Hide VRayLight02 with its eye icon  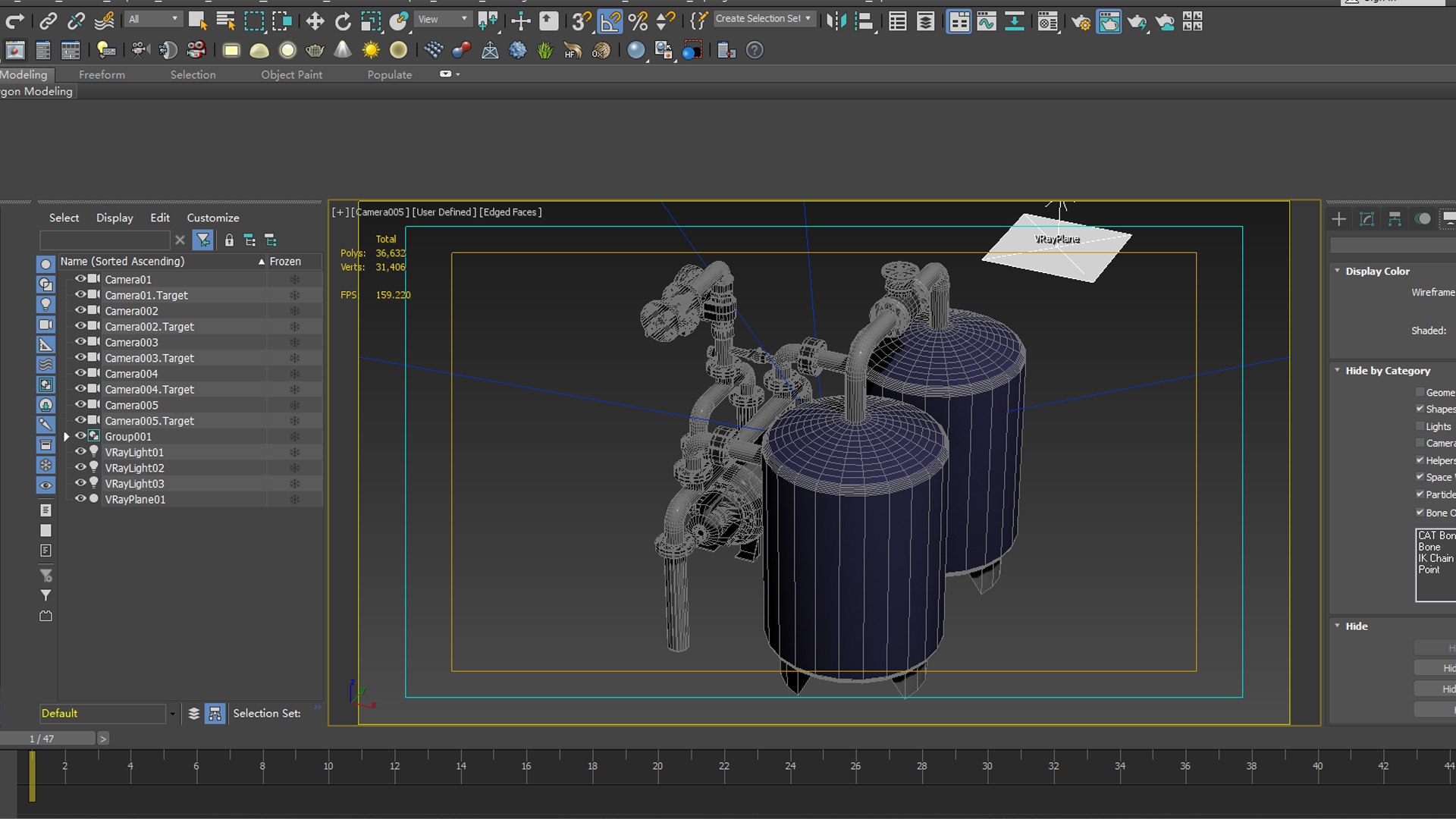click(80, 467)
